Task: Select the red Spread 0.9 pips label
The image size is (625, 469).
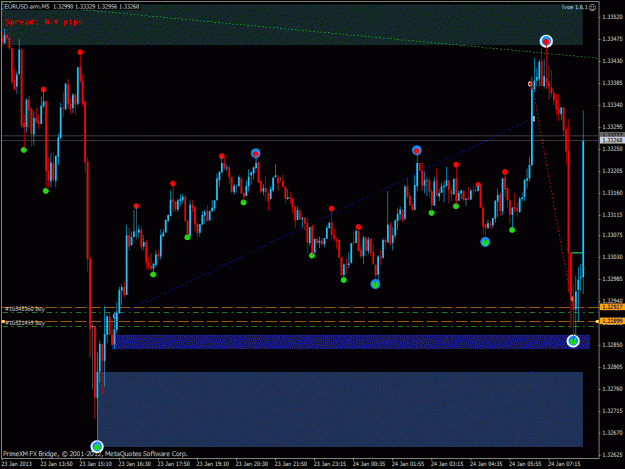Action: 44,22
